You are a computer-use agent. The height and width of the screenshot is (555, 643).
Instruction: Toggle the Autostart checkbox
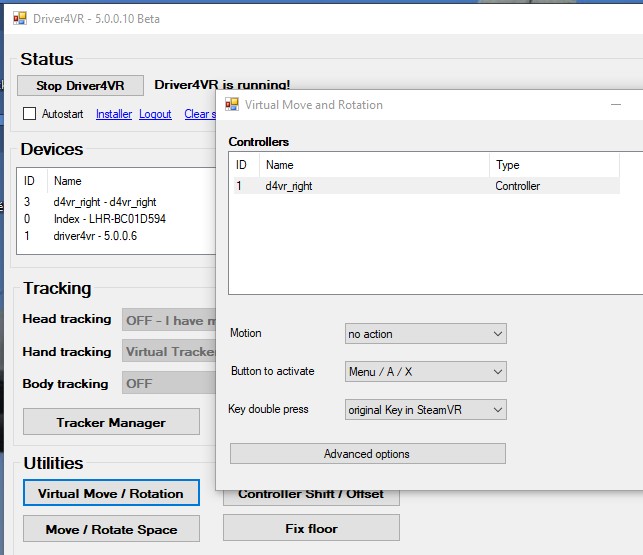coord(30,114)
